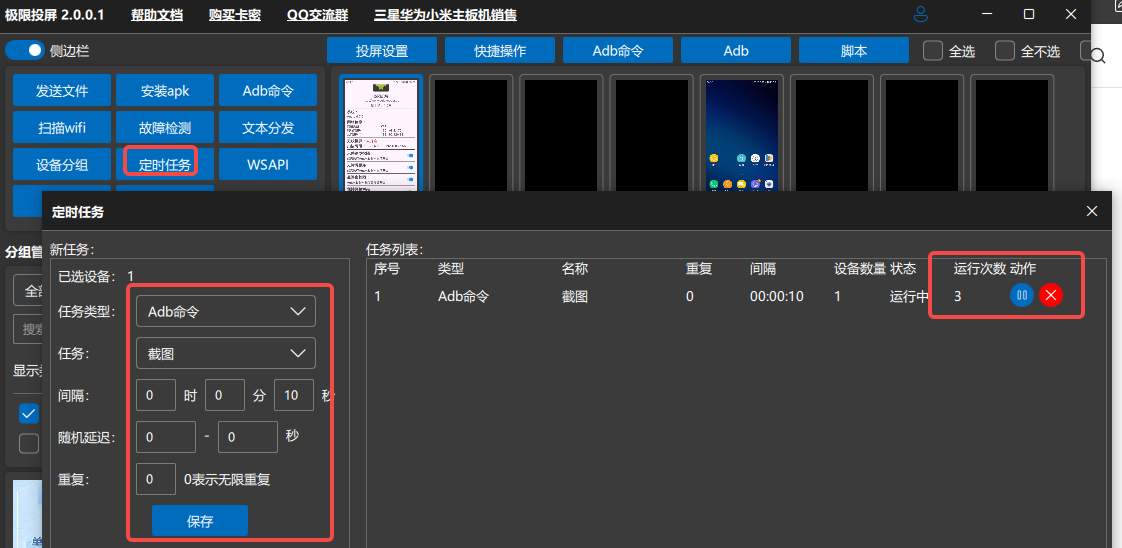Image resolution: width=1122 pixels, height=548 pixels.
Task: Click the 运行中 status of task 1
Action: 909,295
